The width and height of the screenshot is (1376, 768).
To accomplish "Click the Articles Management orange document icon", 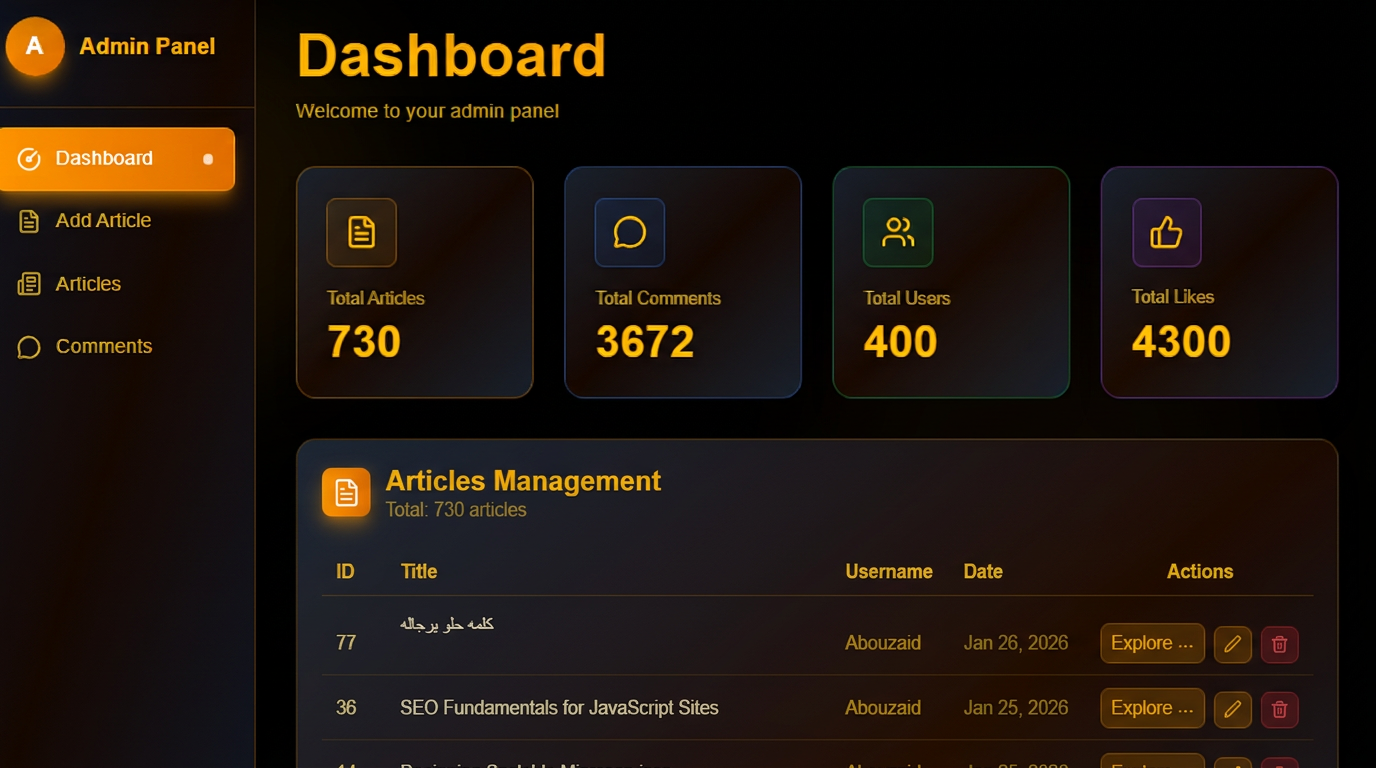I will click(x=346, y=492).
